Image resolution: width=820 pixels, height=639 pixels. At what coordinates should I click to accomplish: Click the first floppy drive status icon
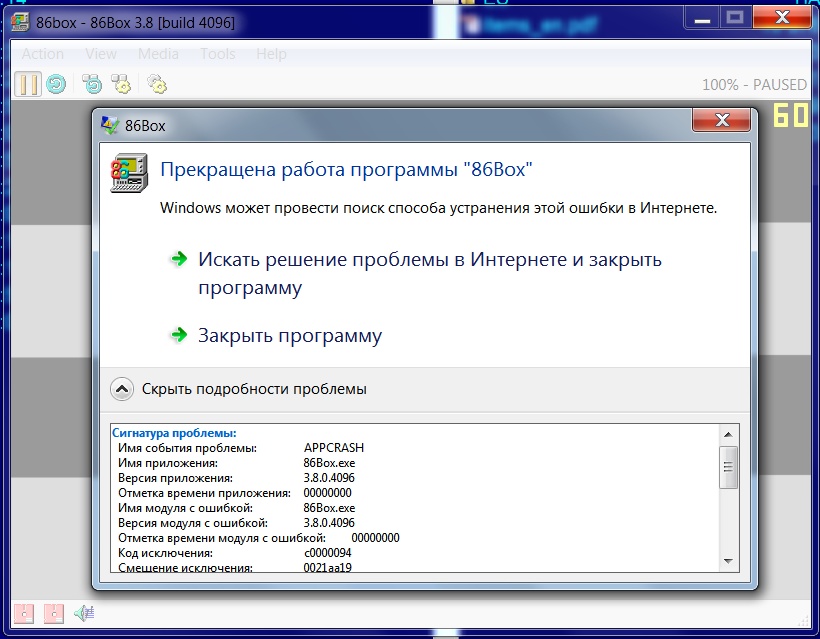(24, 613)
